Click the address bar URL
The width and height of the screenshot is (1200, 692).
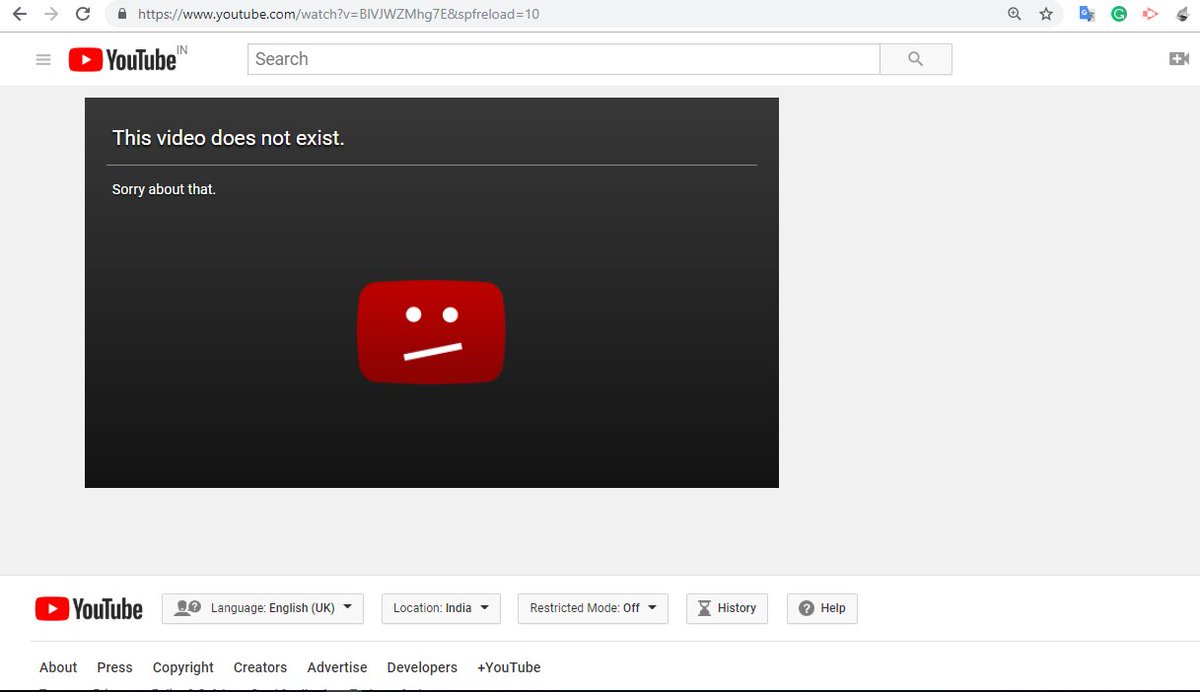pos(339,14)
